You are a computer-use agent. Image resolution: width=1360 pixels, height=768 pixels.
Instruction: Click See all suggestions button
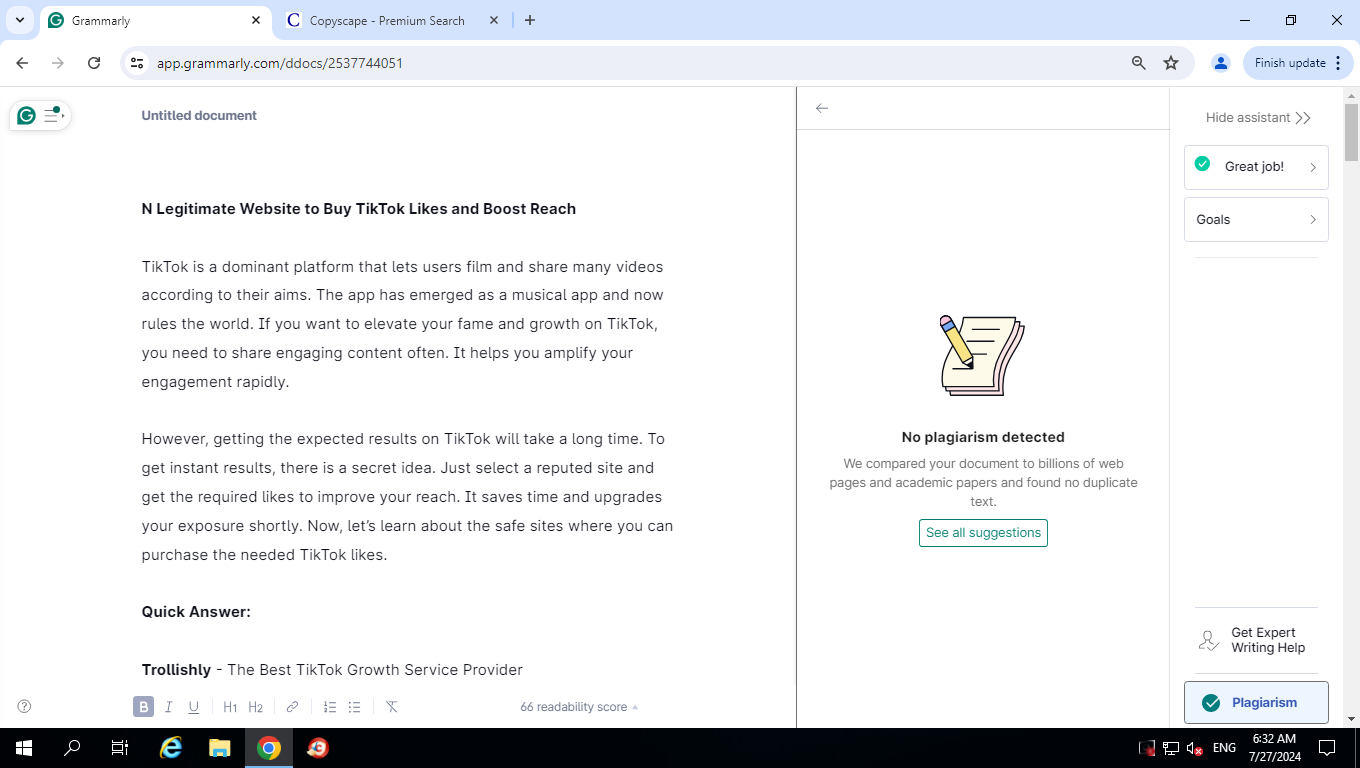983,533
